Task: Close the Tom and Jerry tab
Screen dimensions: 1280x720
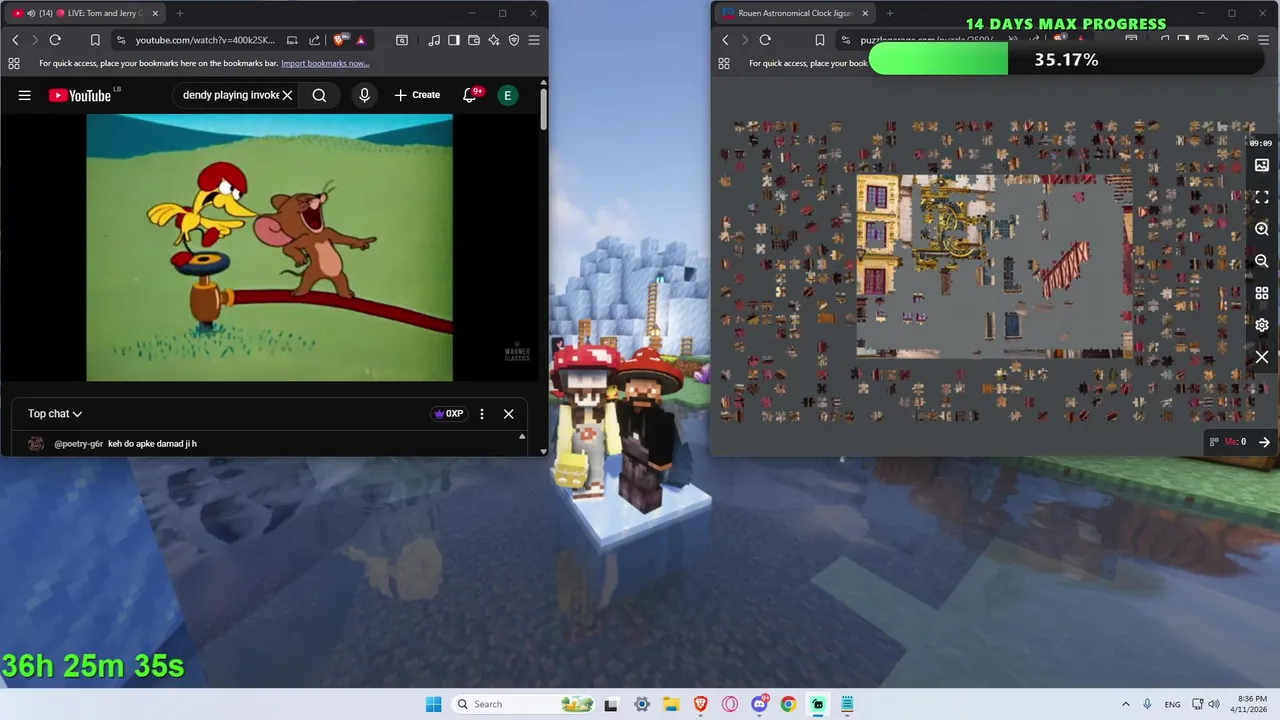Action: coord(155,13)
